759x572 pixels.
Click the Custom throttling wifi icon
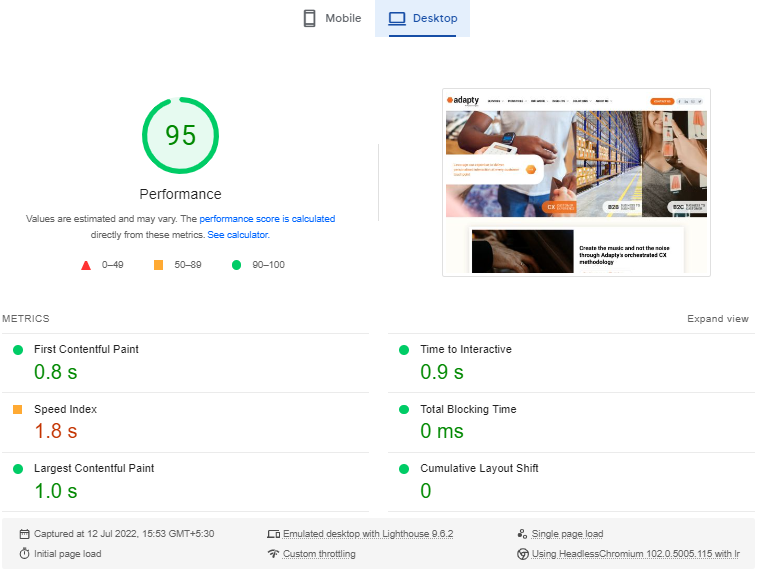[273, 554]
